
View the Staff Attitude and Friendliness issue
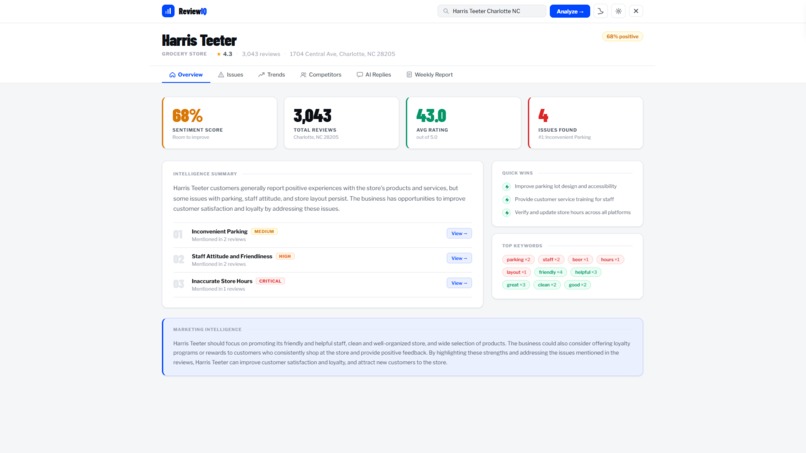[459, 258]
